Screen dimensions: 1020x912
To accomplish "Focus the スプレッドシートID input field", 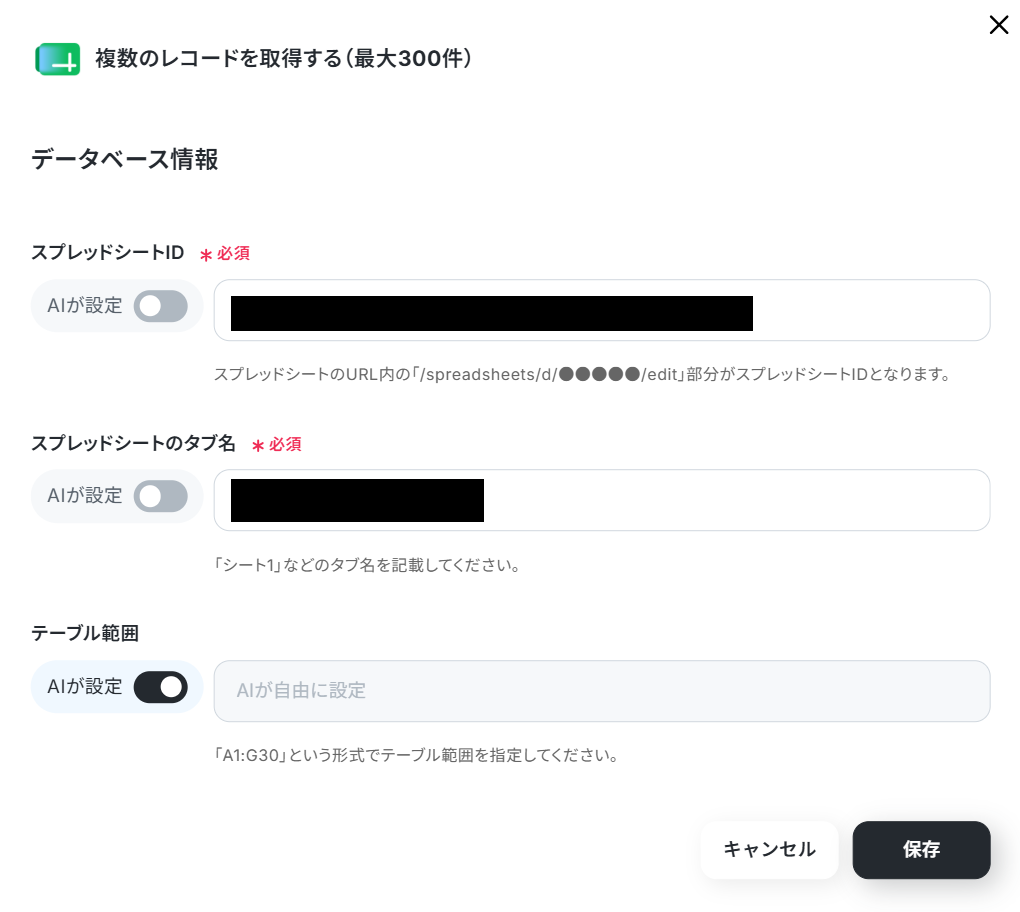I will pos(602,310).
